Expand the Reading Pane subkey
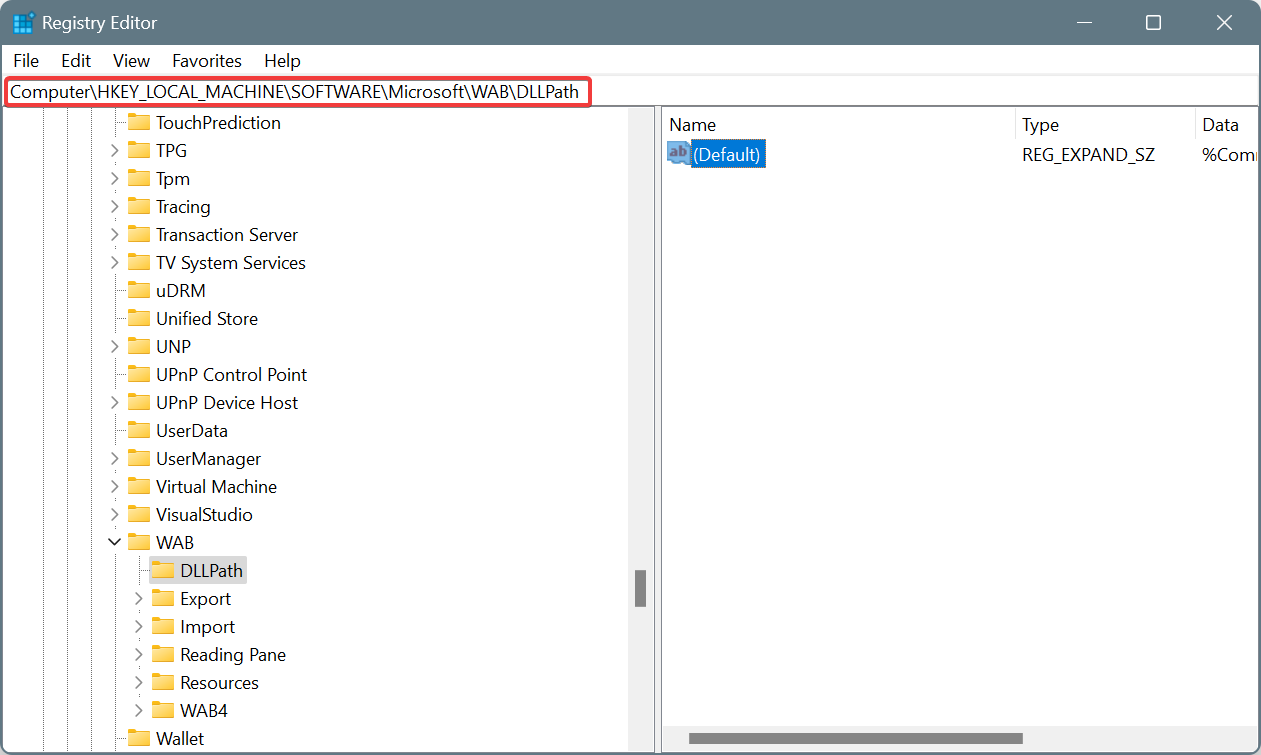The height and width of the screenshot is (755, 1261). [139, 655]
